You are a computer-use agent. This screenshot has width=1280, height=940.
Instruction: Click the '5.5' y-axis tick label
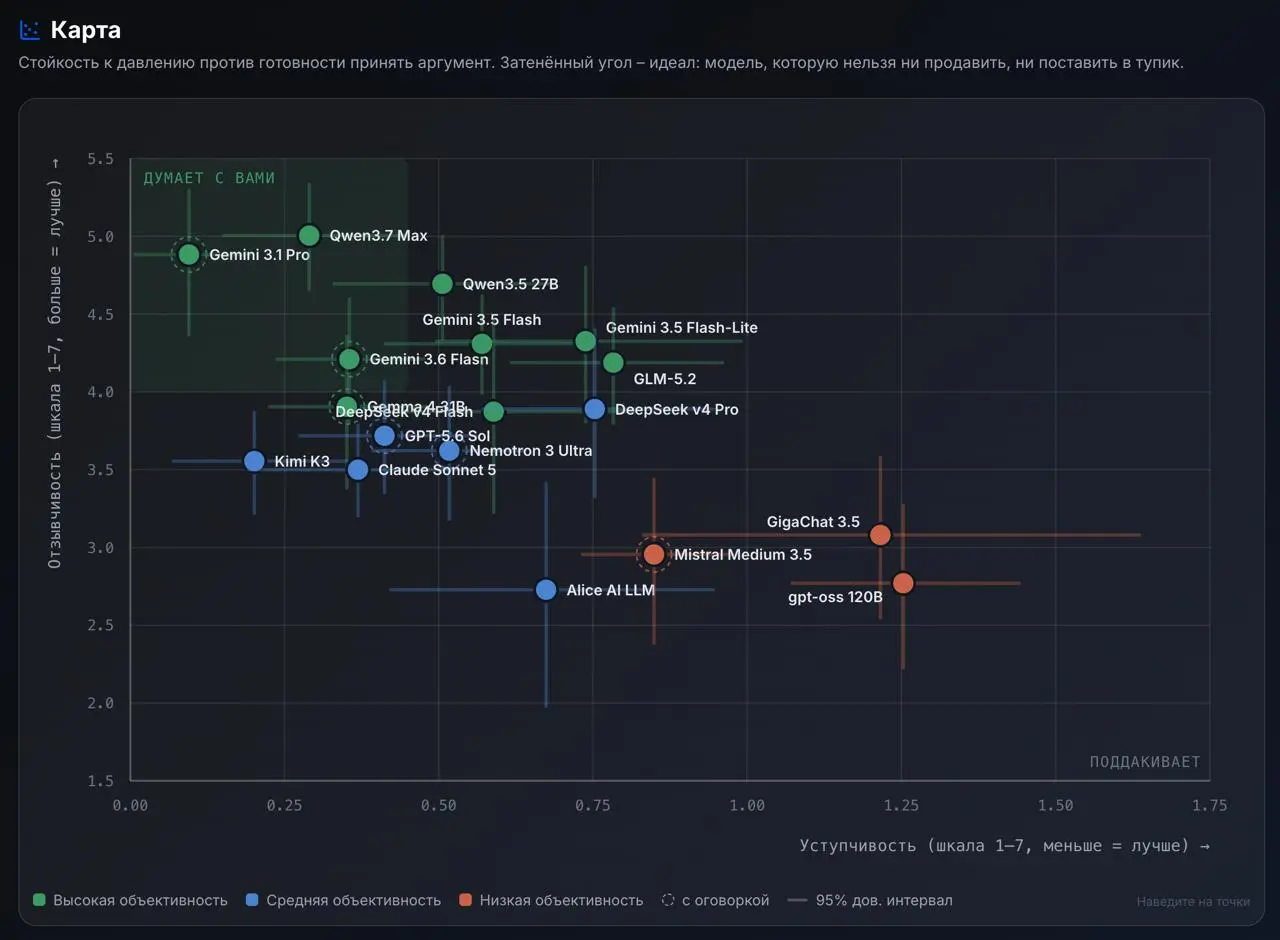tap(100, 159)
